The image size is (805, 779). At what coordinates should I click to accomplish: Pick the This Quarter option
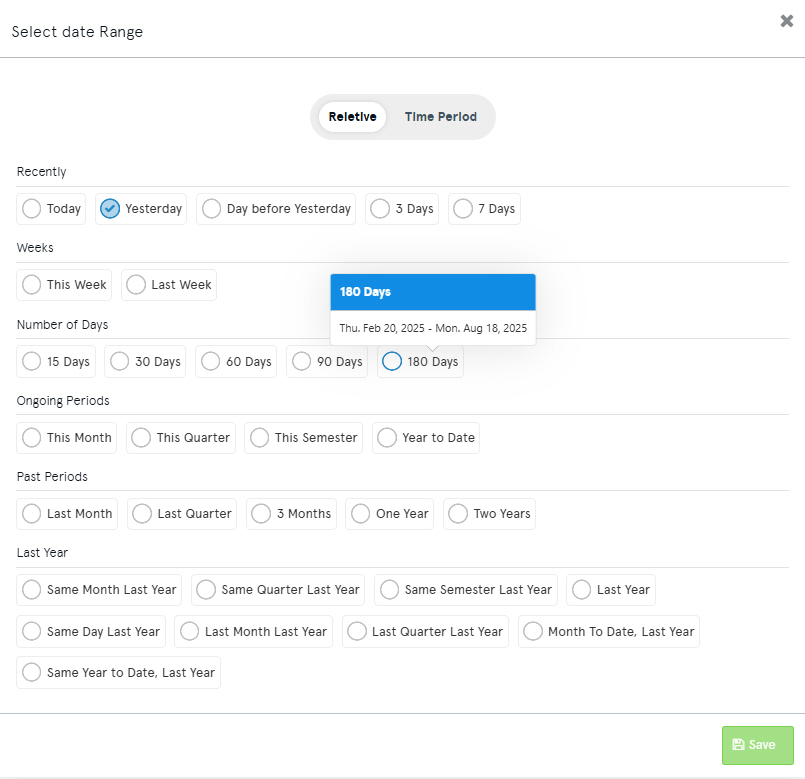[x=181, y=438]
